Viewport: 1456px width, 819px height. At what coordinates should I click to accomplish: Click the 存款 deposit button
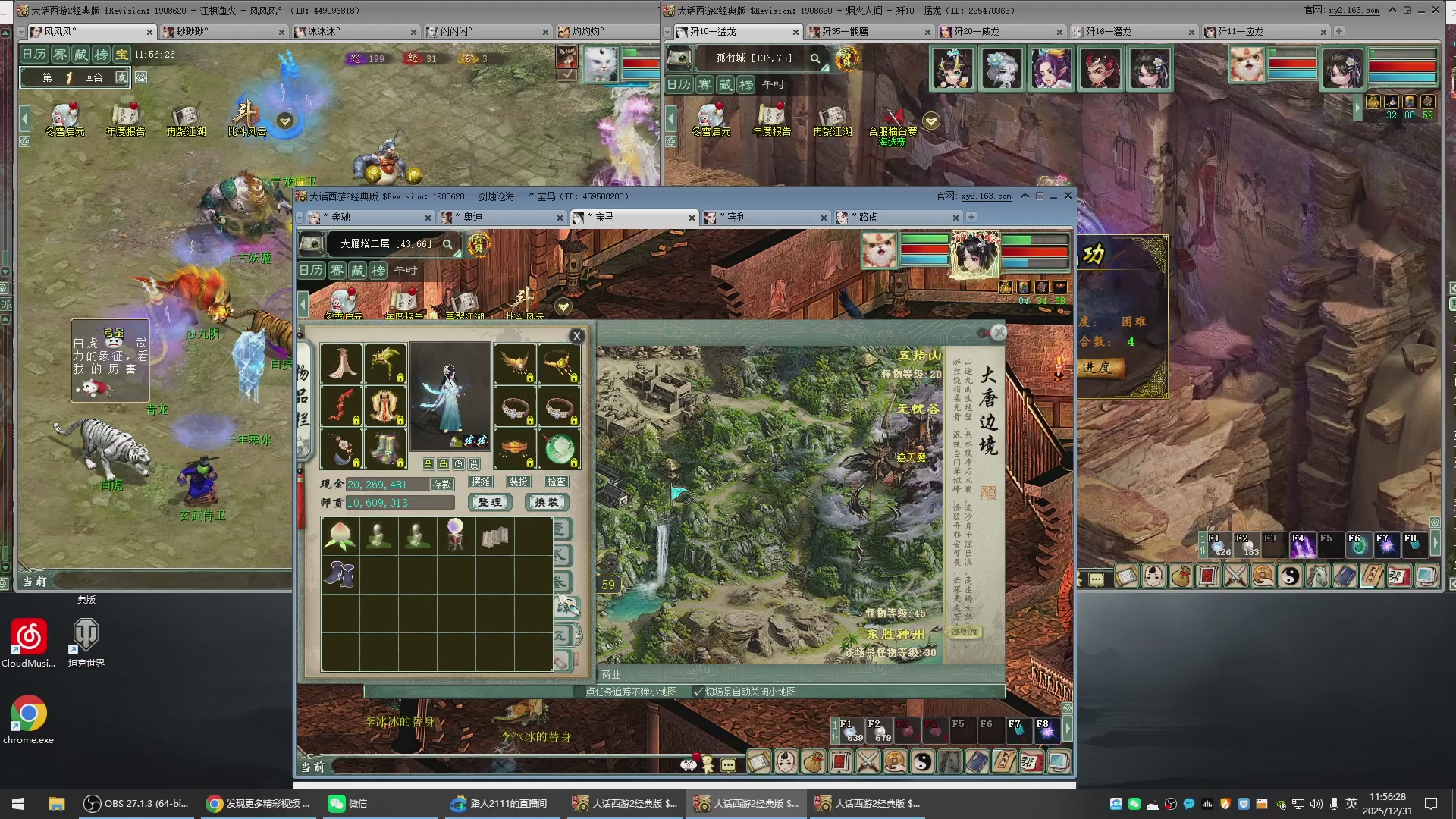click(x=441, y=485)
